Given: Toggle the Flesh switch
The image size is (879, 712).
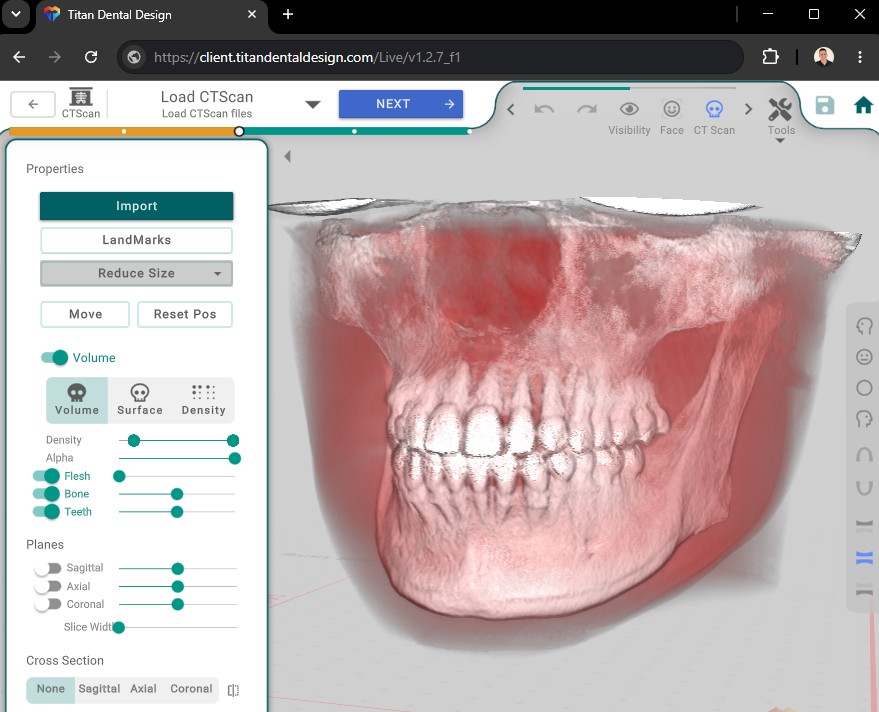Looking at the screenshot, I should coord(46,476).
